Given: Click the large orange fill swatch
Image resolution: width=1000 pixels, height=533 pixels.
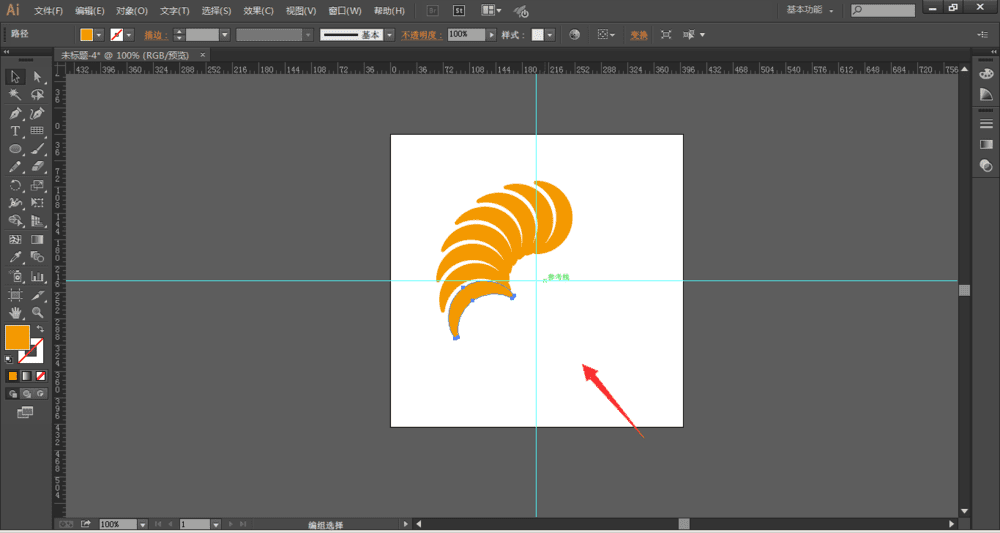Looking at the screenshot, I should tap(17, 337).
